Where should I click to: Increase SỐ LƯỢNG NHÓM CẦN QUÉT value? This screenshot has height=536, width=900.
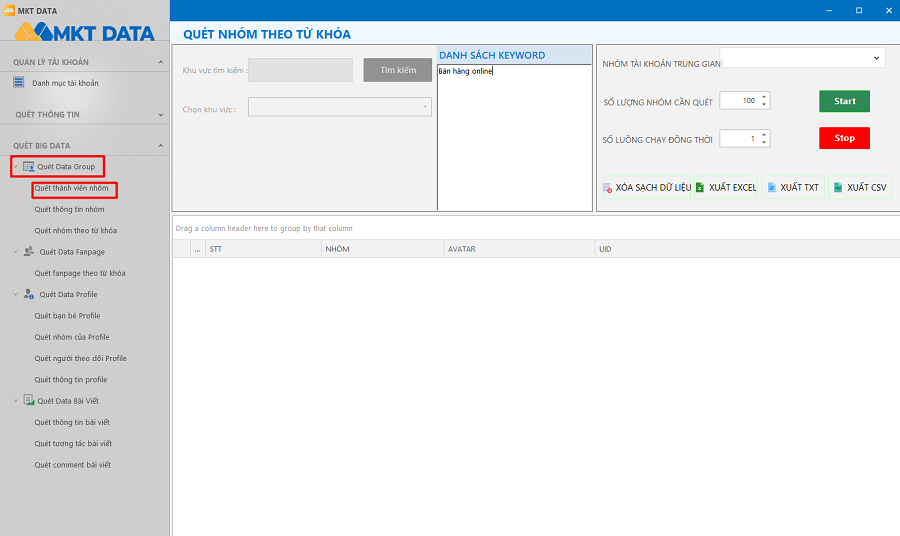point(765,97)
